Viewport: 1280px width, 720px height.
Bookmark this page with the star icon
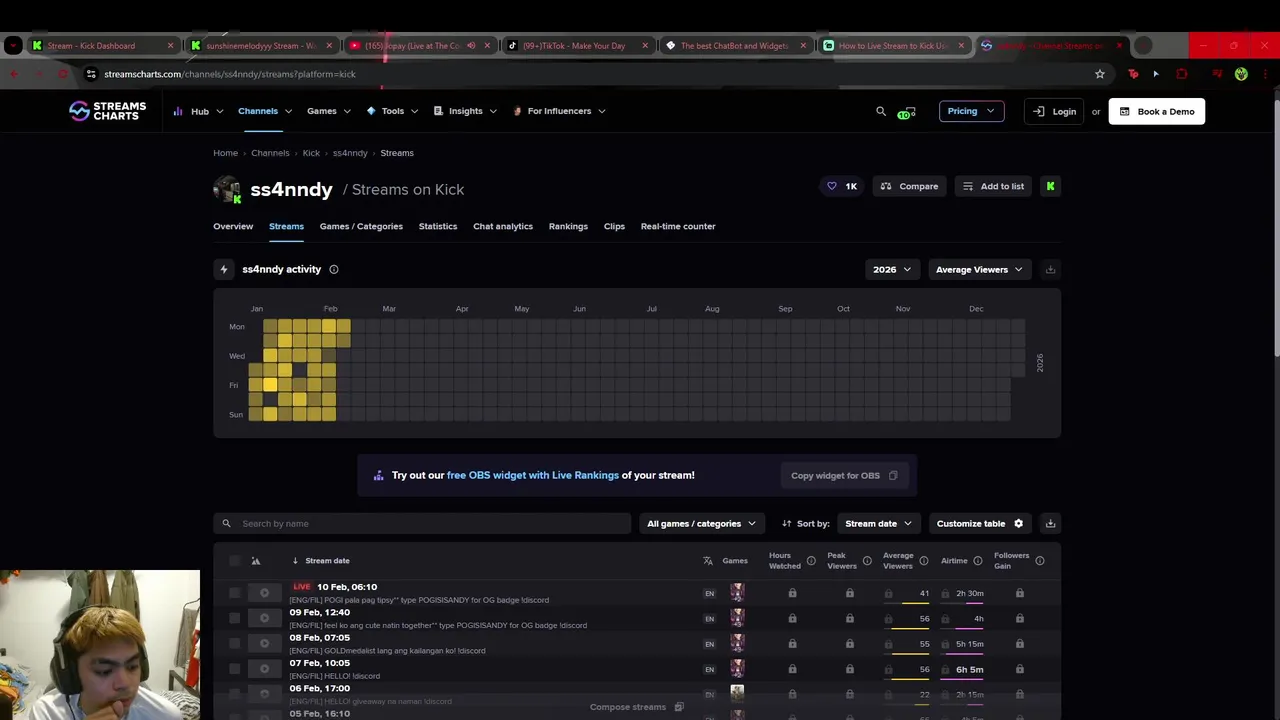point(1100,74)
